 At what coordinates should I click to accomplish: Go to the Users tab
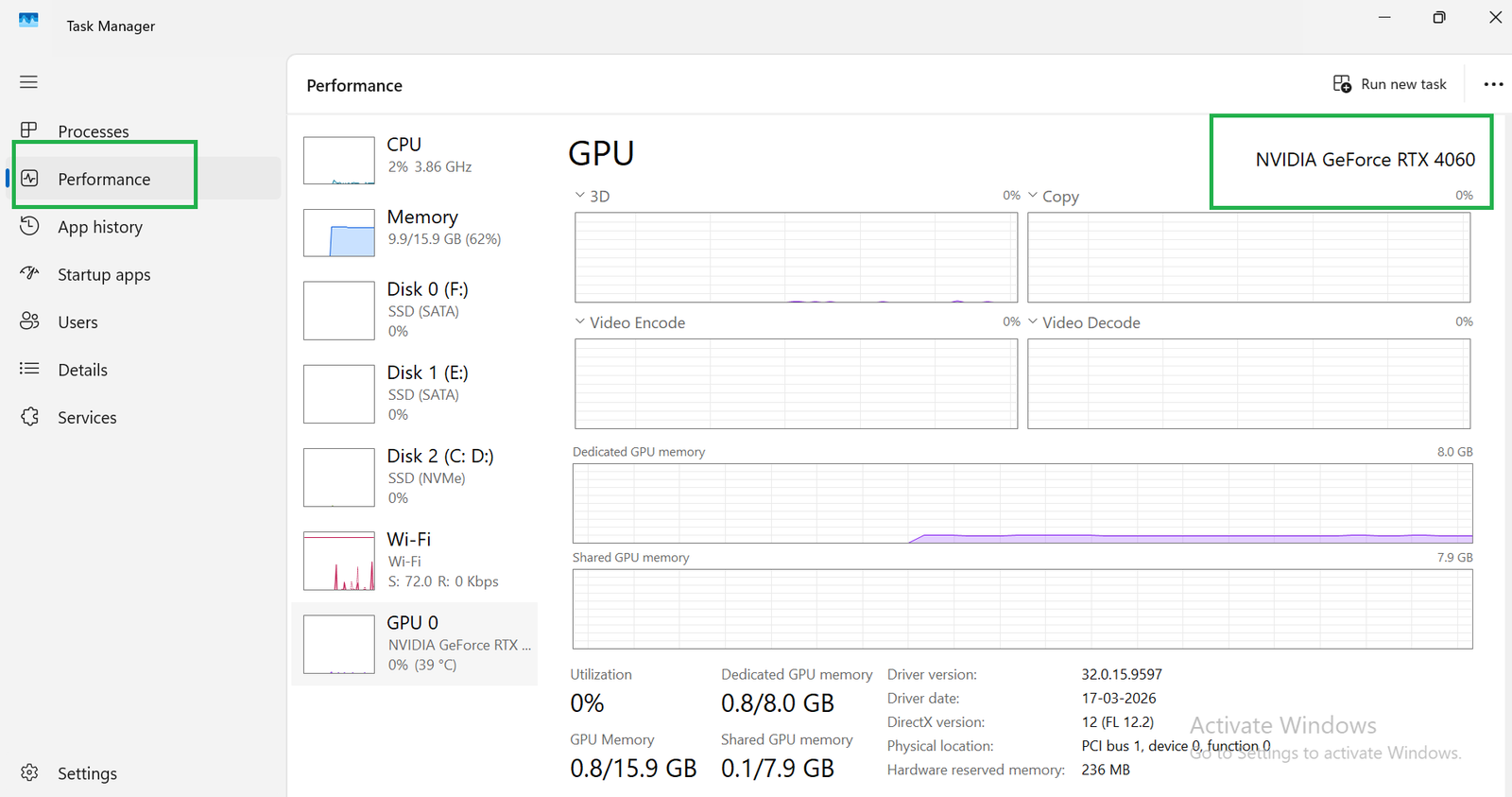pyautogui.click(x=77, y=322)
